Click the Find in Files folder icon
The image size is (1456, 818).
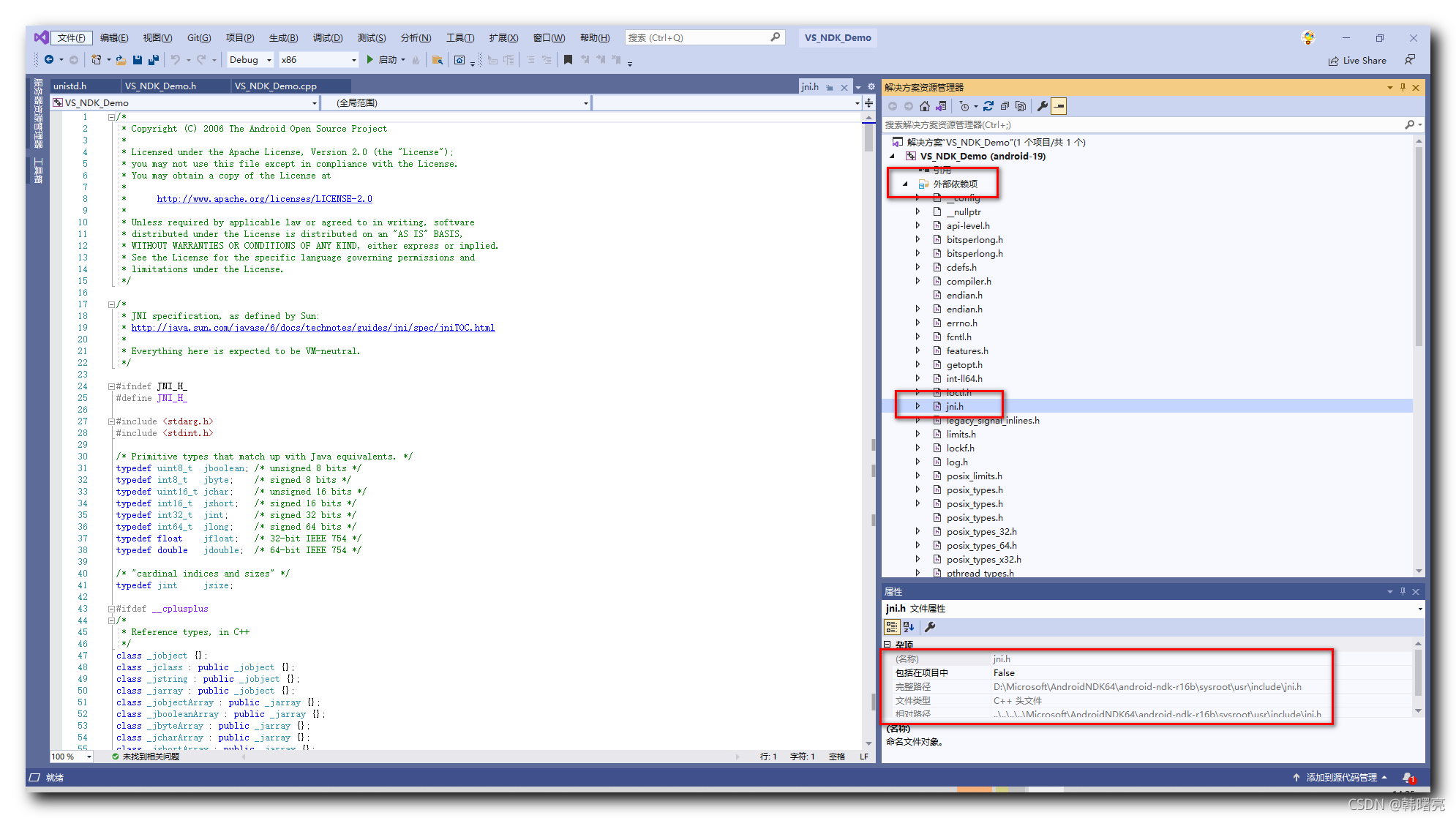[438, 60]
